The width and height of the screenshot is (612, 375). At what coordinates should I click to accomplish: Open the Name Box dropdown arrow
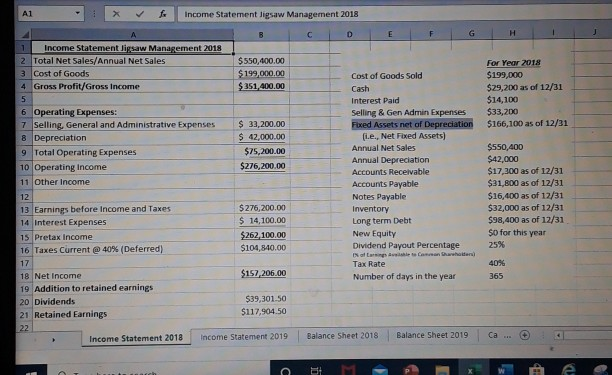click(x=78, y=13)
